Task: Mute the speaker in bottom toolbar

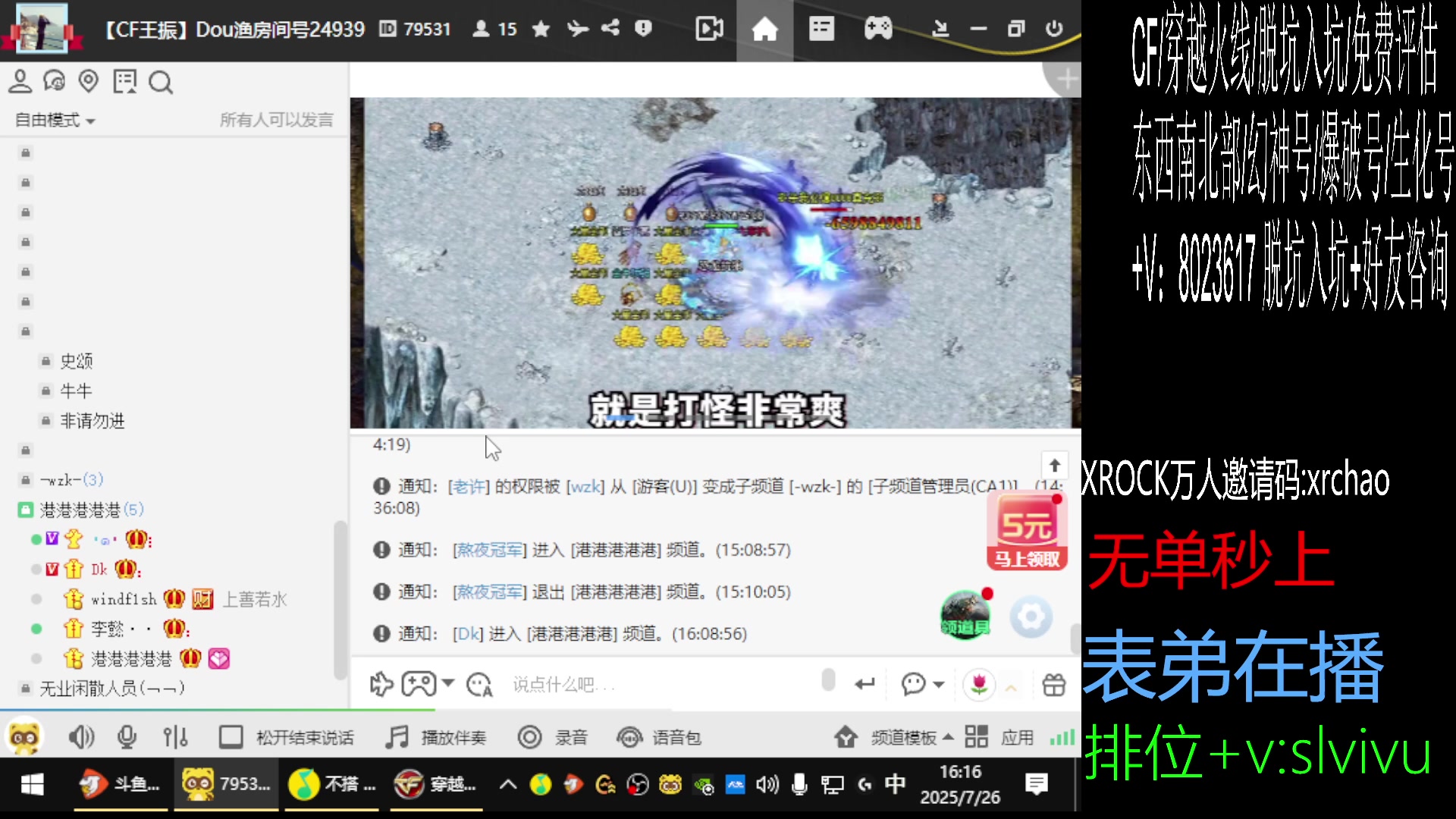Action: [81, 737]
